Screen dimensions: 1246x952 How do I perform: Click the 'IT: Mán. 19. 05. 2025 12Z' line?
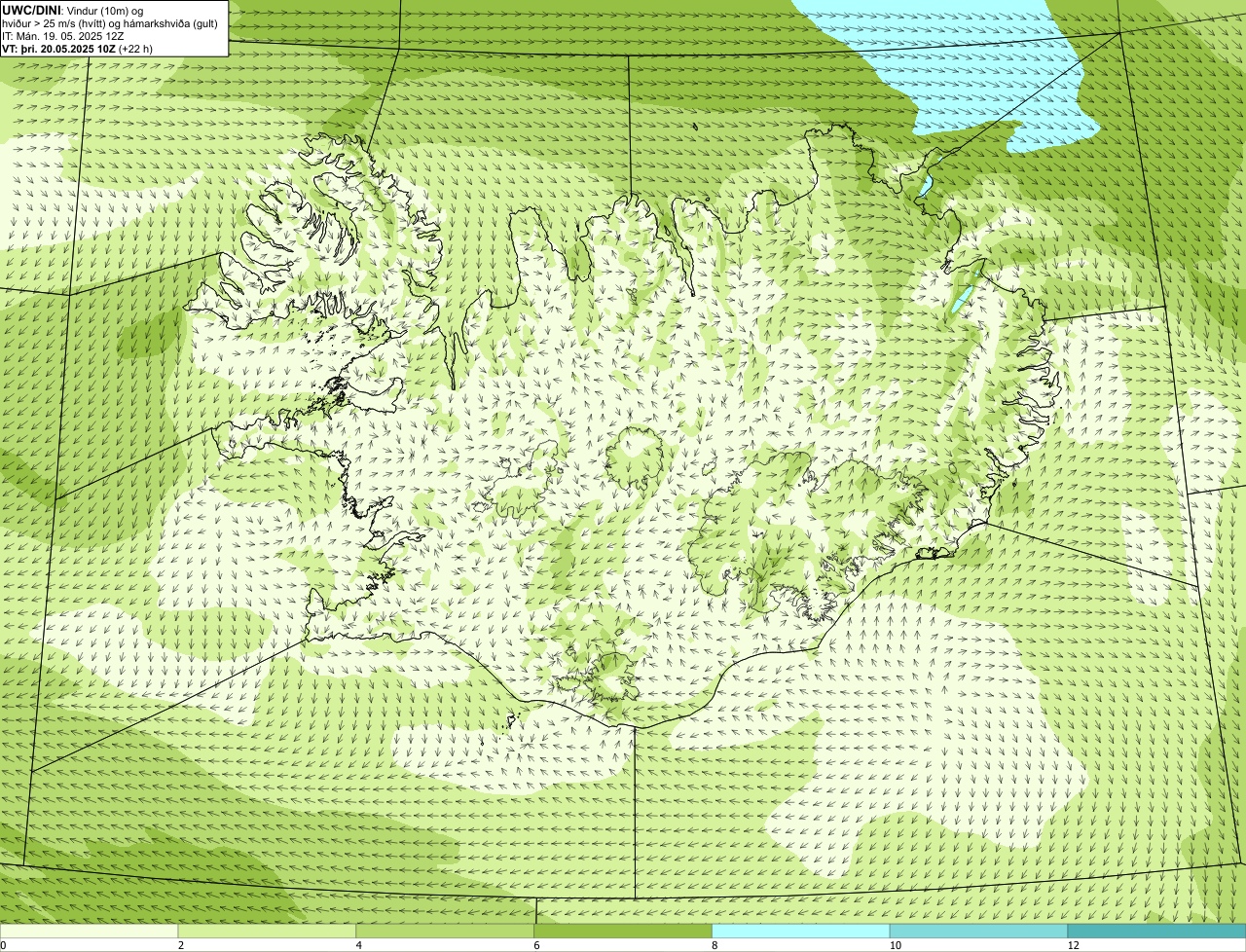(63, 36)
